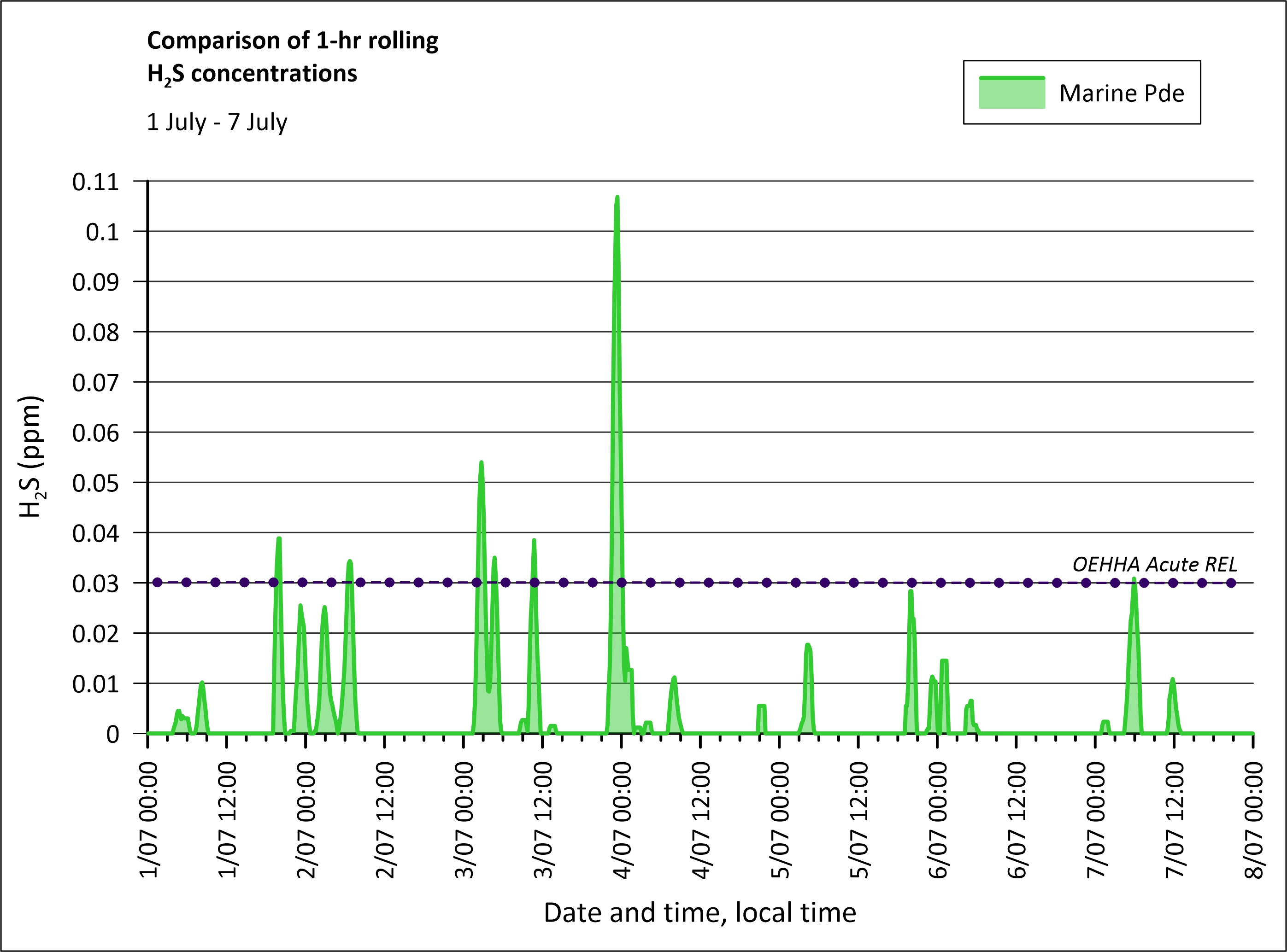This screenshot has height=952, width=1287.
Task: Click the green Marine Pde legend swatch
Action: [x=1011, y=93]
